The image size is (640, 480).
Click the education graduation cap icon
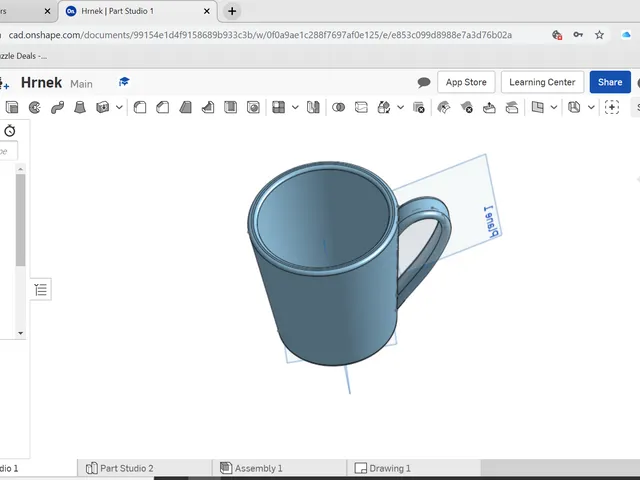pyautogui.click(x=124, y=82)
